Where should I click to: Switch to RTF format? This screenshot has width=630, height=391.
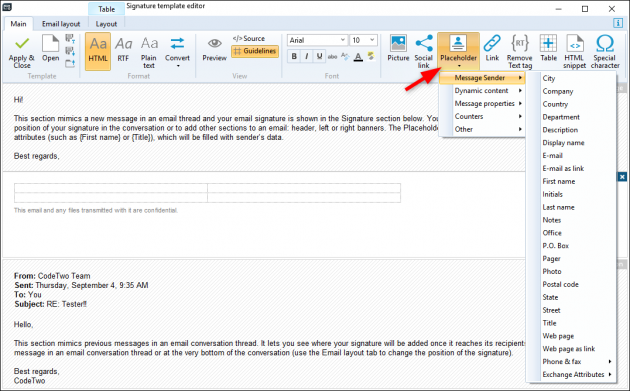pos(123,50)
